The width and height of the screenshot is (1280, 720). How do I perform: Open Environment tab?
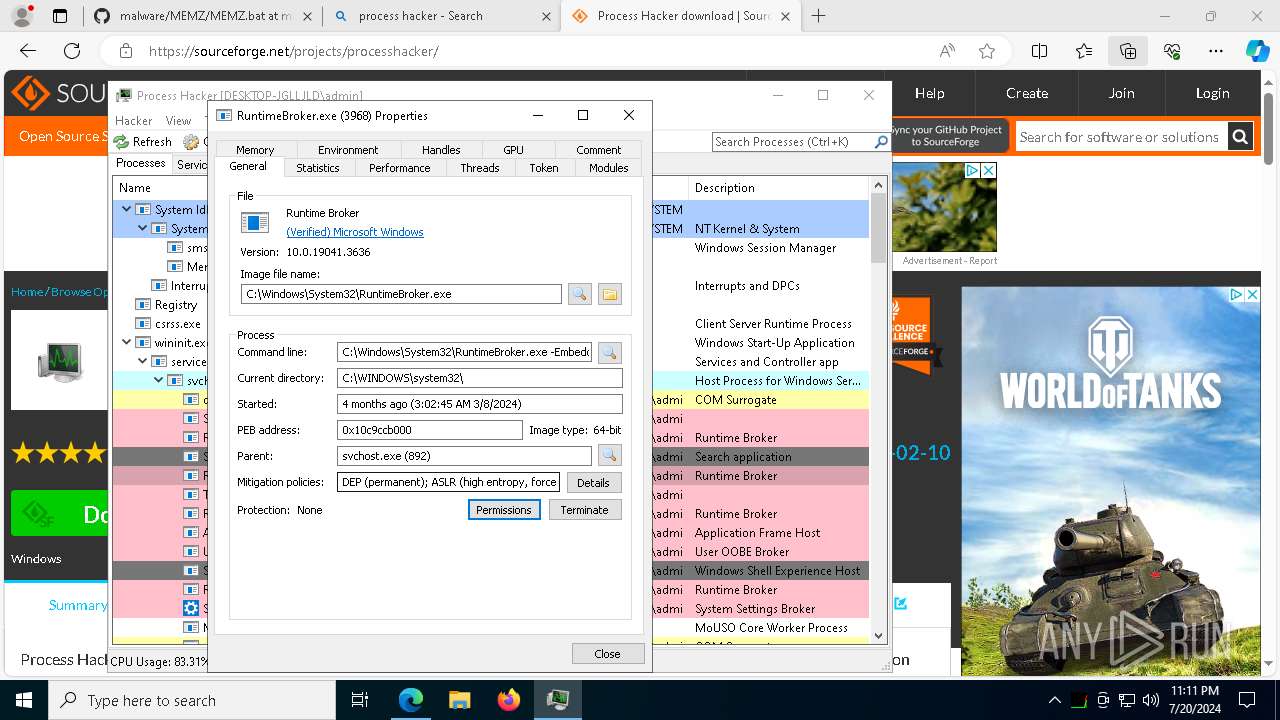348,150
